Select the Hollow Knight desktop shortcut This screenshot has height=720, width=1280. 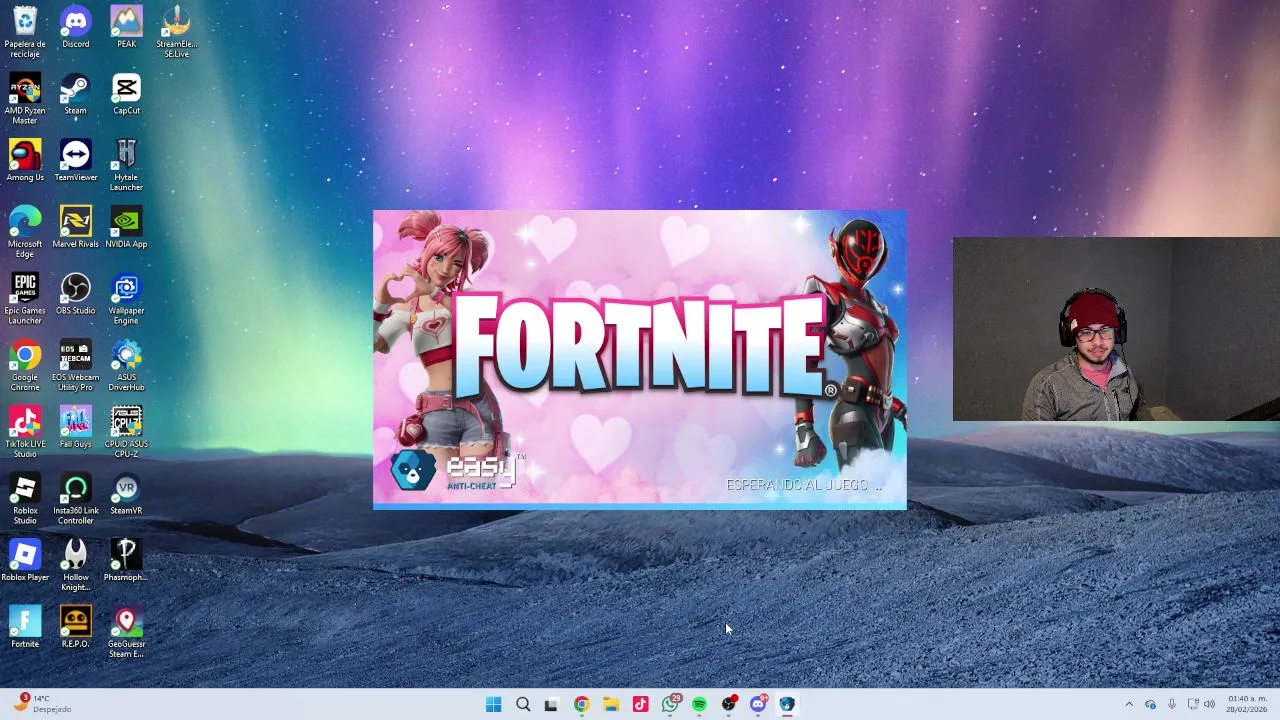coord(76,566)
